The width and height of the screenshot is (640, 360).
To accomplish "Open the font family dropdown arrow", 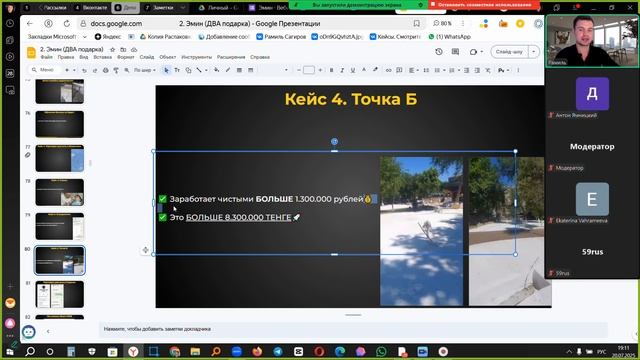I will point(286,70).
